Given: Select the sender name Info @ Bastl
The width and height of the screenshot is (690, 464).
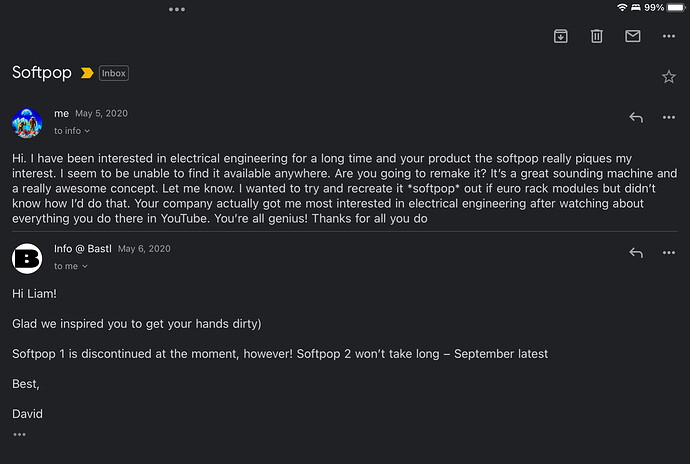Looking at the screenshot, I should click(x=83, y=249).
